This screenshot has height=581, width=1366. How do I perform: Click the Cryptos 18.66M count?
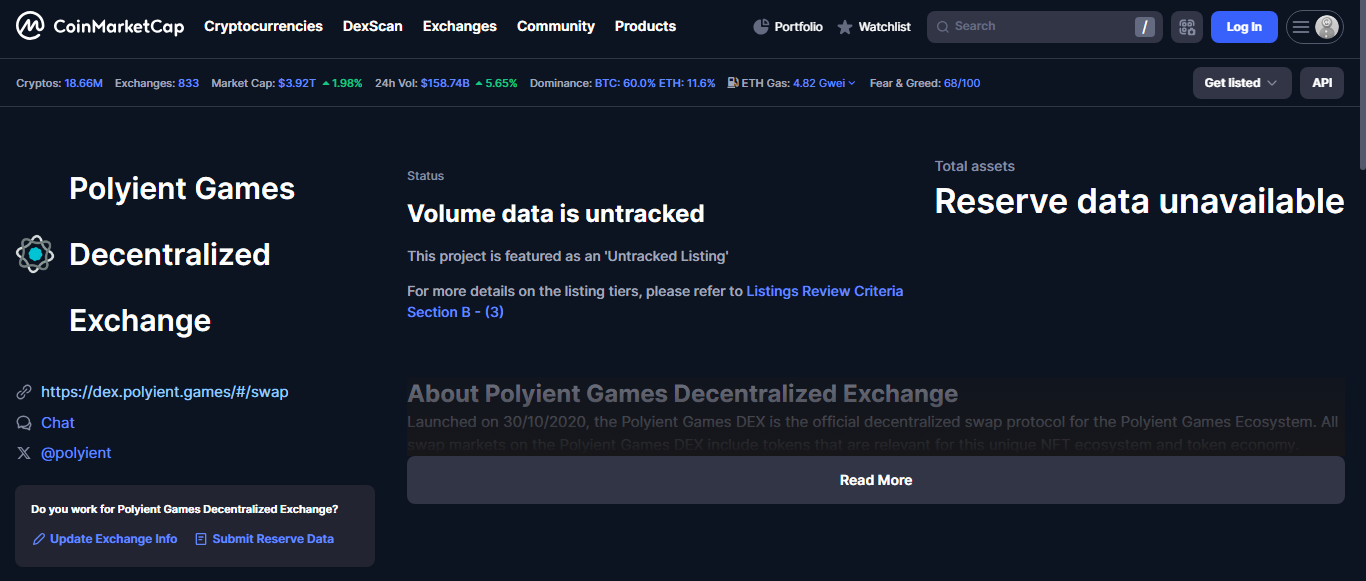[x=84, y=83]
